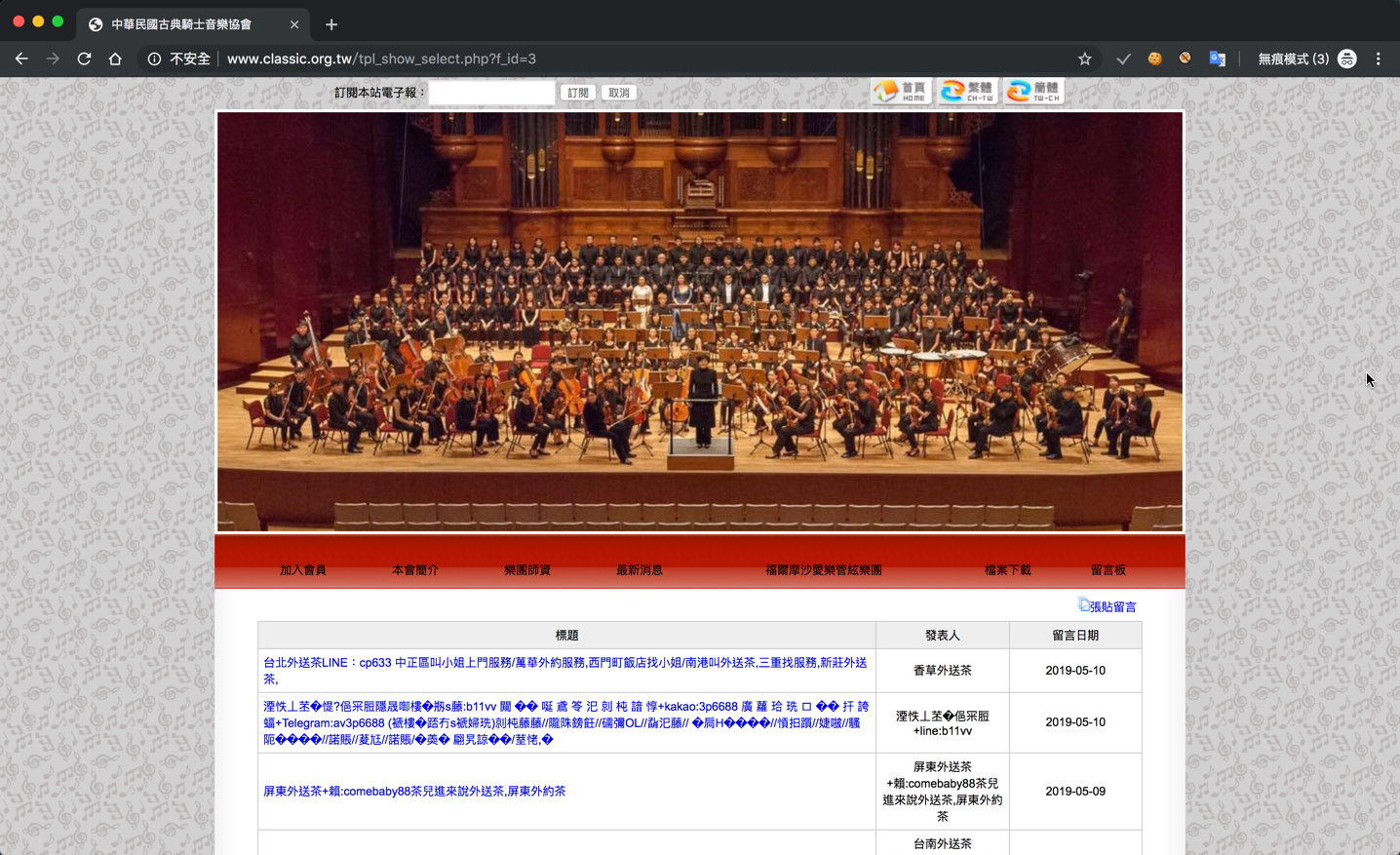The height and width of the screenshot is (855, 1400).
Task: Open the cookie extension icon
Action: (x=1154, y=58)
